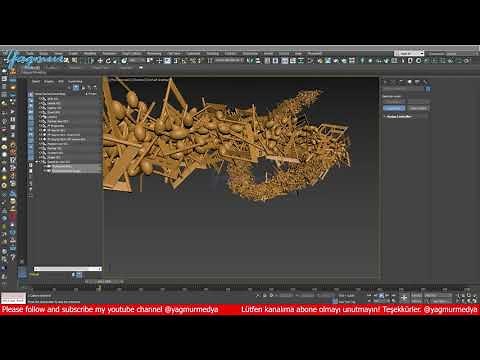Open the Animation menu
This screenshot has width=480, height=360.
[110, 53]
